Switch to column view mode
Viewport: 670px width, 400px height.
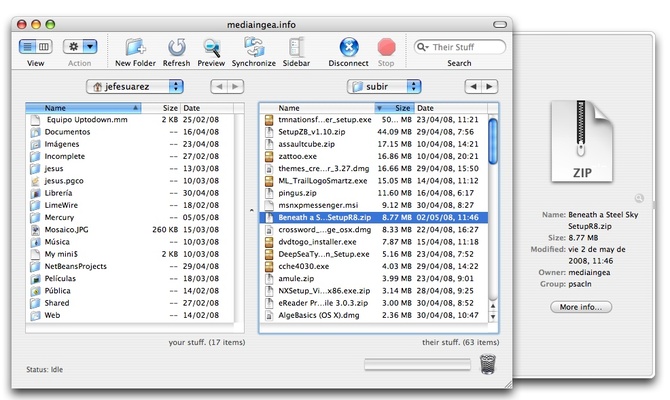point(44,47)
